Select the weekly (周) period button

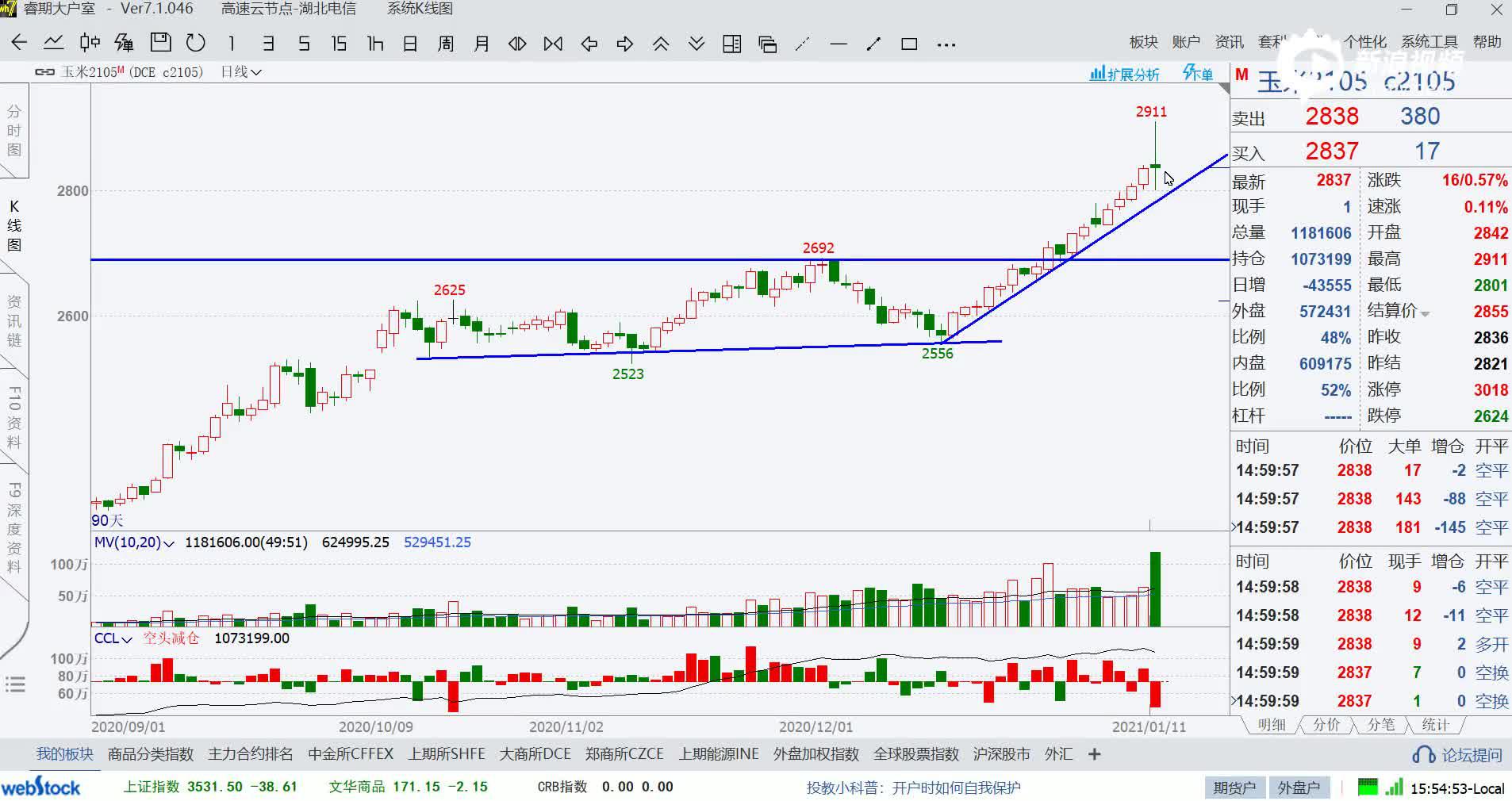[446, 43]
